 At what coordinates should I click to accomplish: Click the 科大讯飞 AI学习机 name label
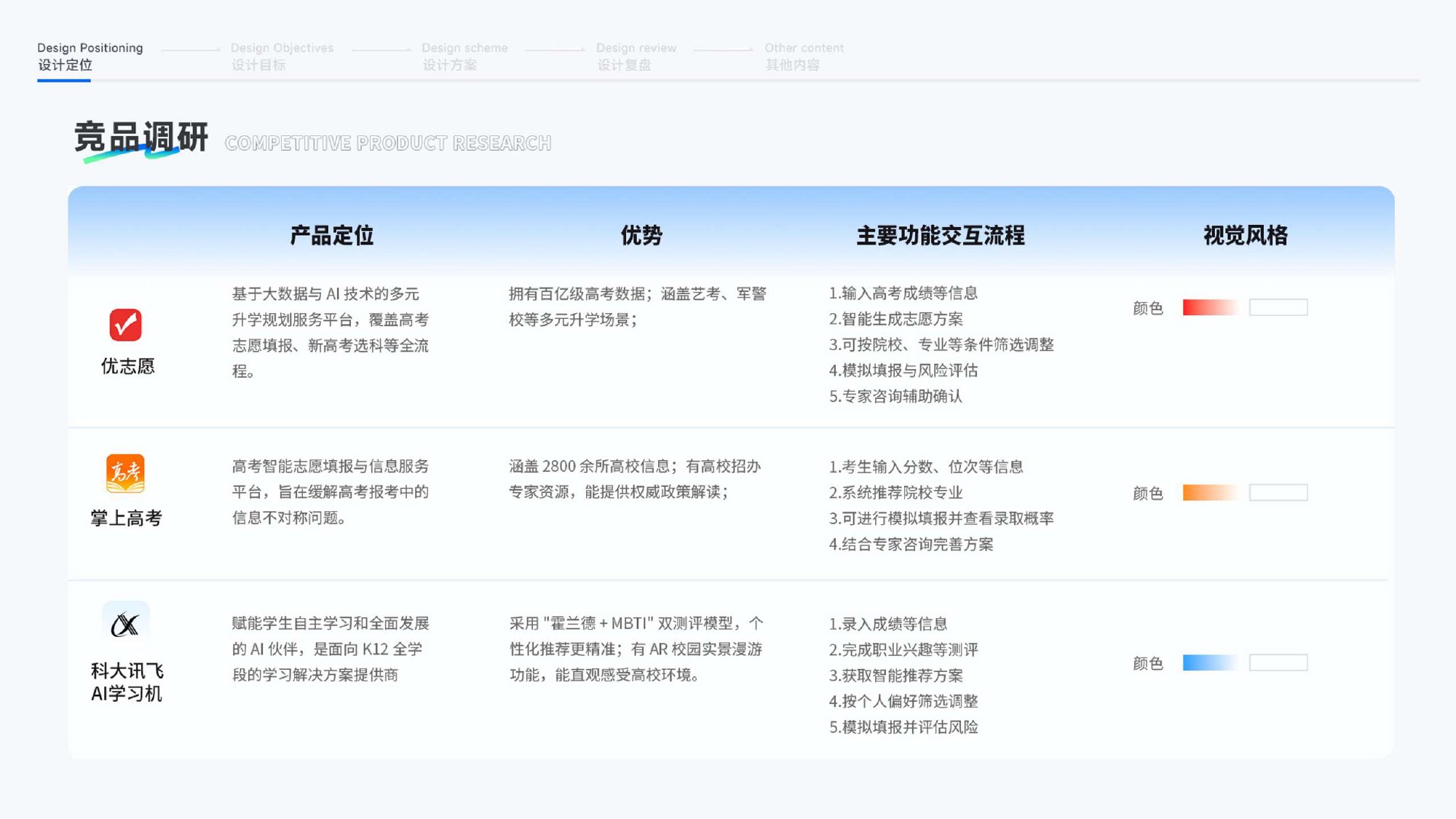pyautogui.click(x=127, y=682)
